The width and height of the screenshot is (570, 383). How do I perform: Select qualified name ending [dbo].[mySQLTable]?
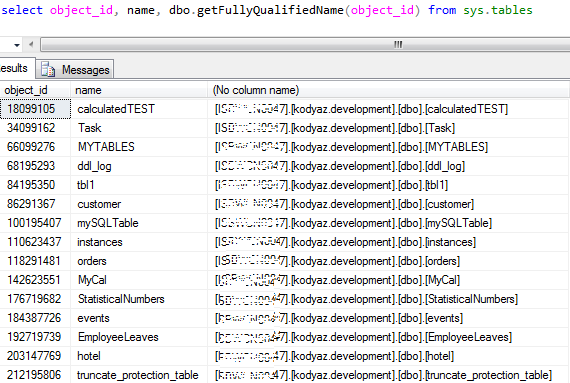pos(389,223)
